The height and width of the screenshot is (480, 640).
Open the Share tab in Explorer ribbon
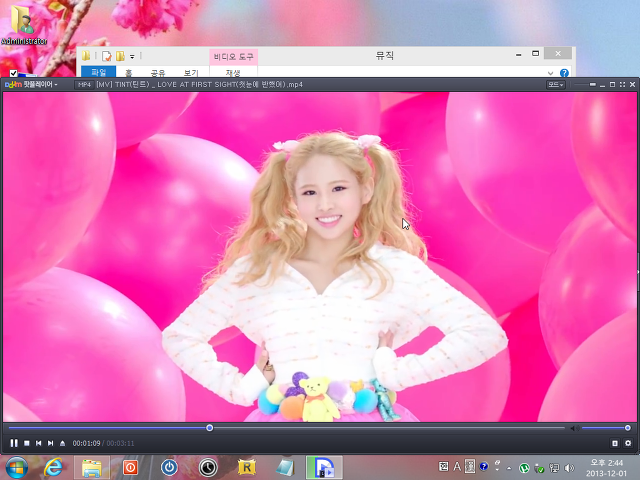pyautogui.click(x=158, y=73)
